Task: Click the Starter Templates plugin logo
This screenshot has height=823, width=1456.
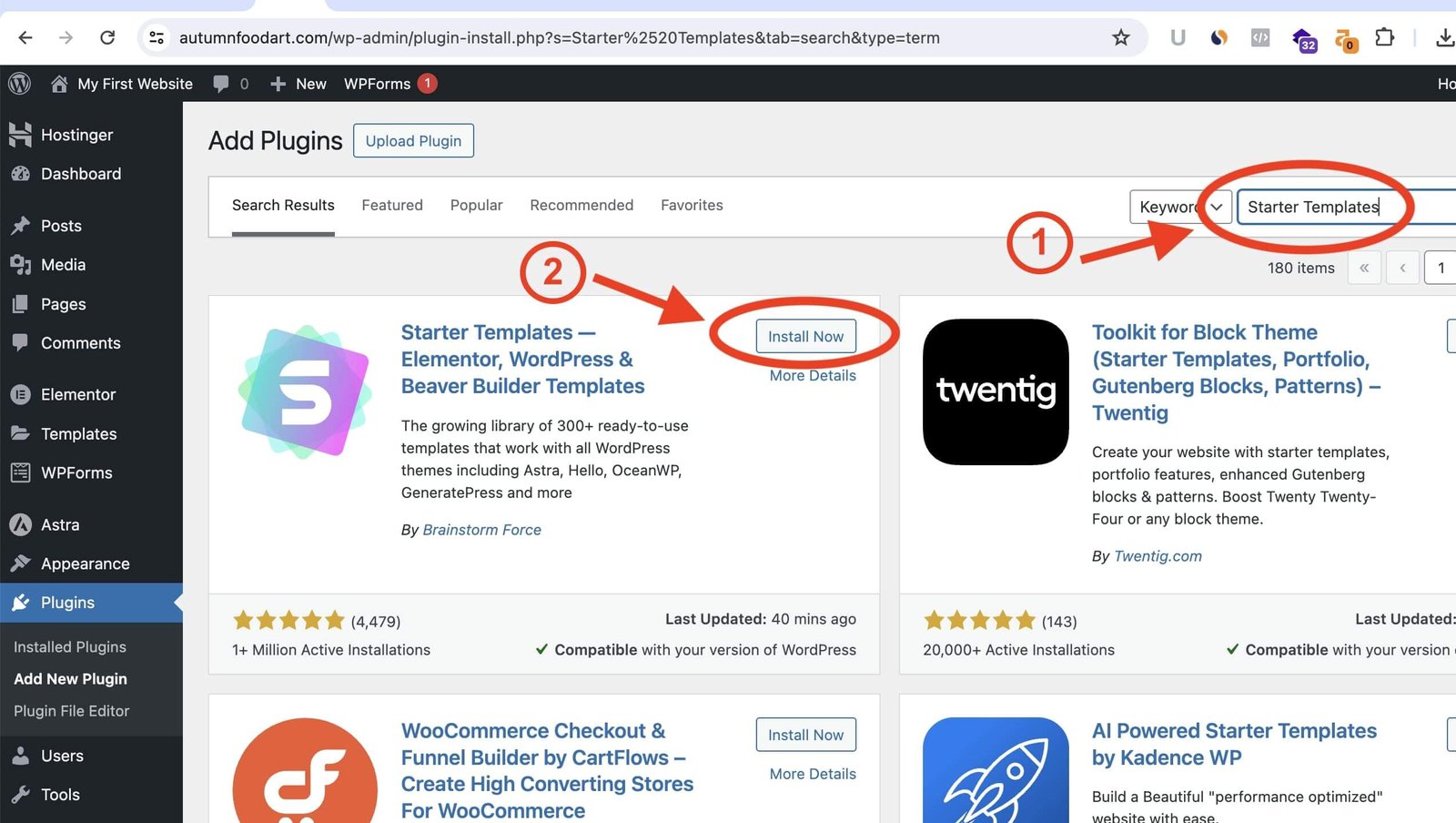Action: (x=305, y=391)
